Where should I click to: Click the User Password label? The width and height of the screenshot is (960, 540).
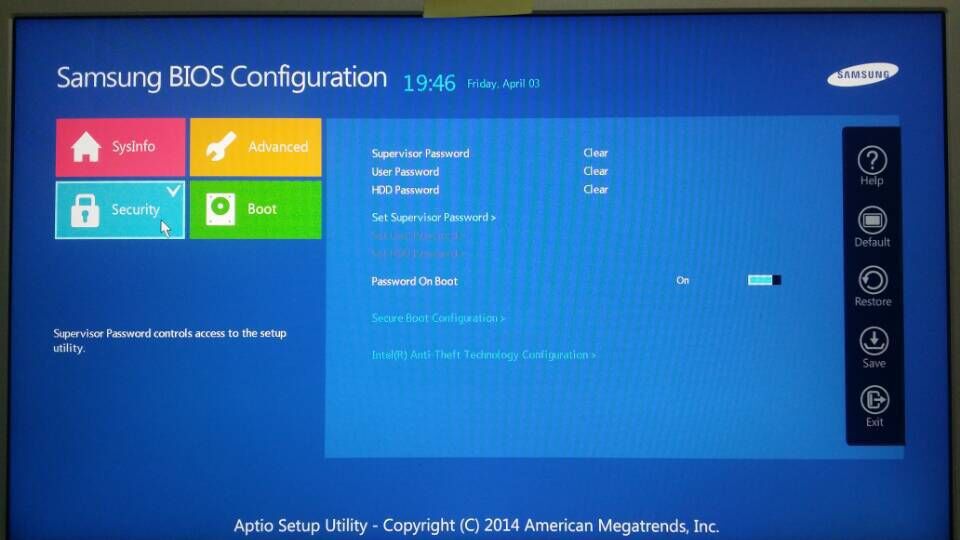click(x=405, y=171)
